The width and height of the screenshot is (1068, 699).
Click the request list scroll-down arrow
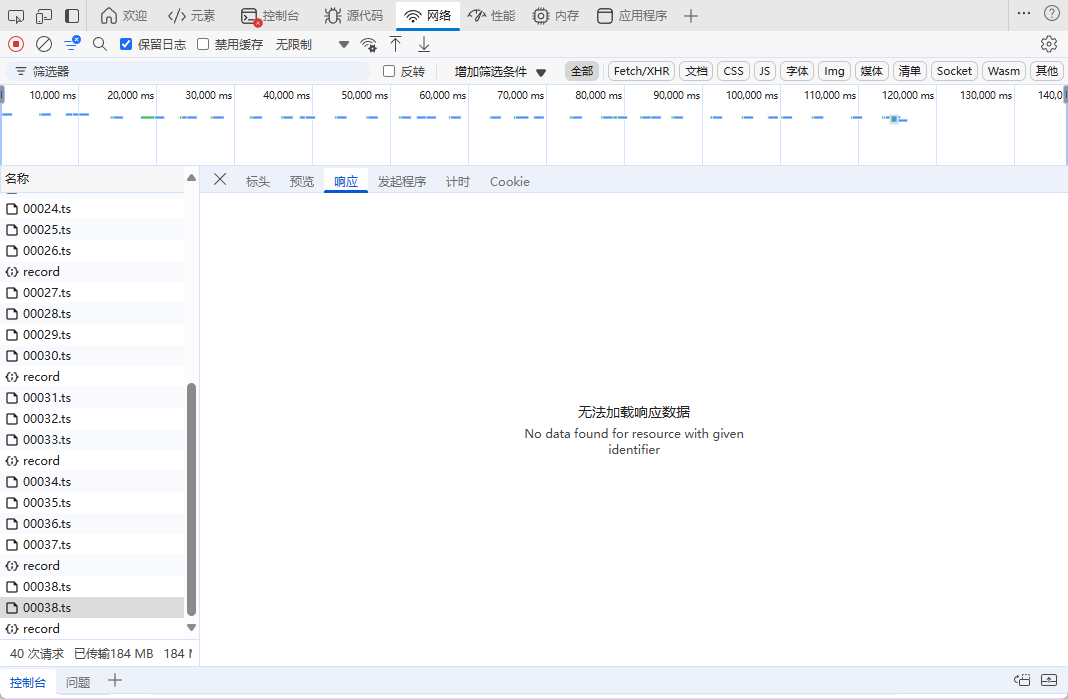pos(191,627)
